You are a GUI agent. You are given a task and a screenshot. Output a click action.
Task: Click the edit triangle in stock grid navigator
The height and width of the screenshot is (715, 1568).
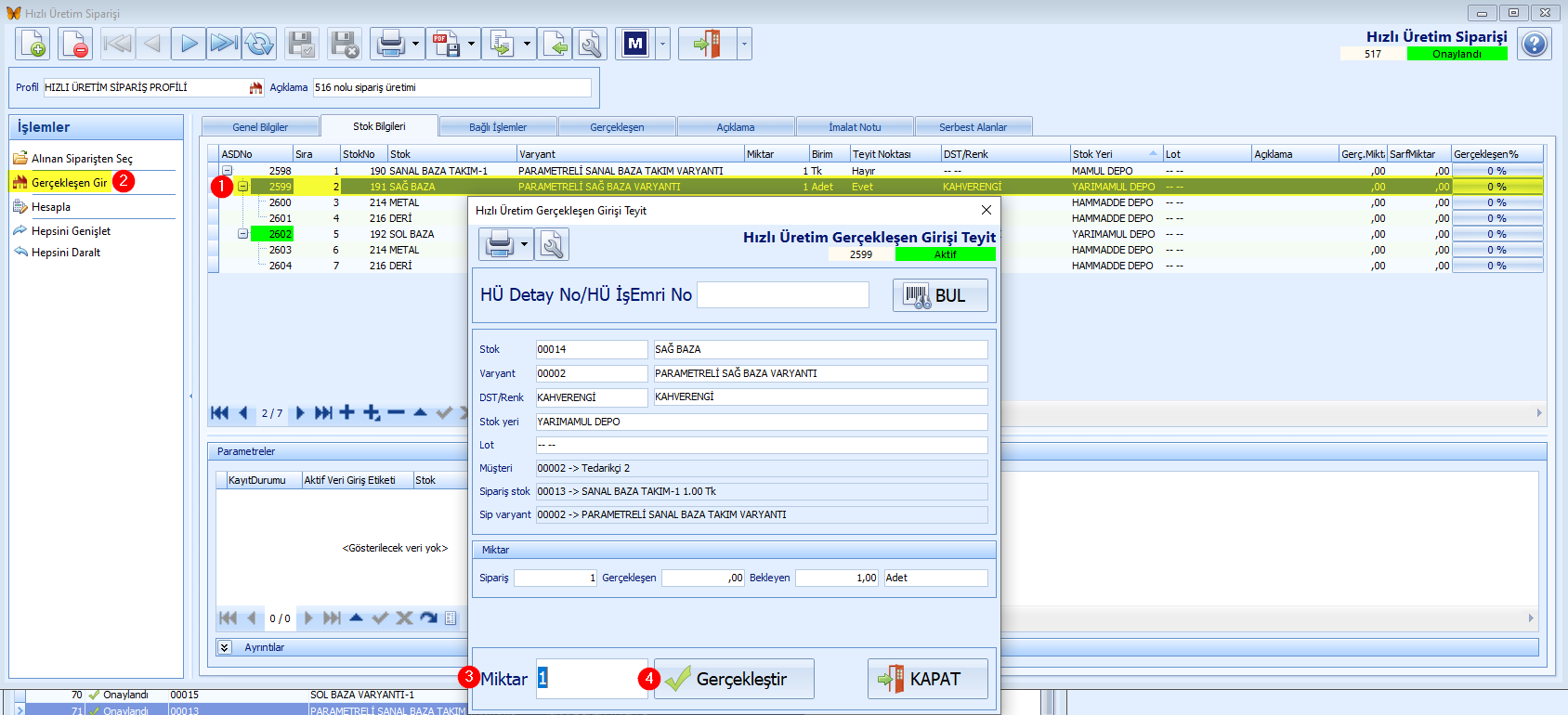point(420,413)
